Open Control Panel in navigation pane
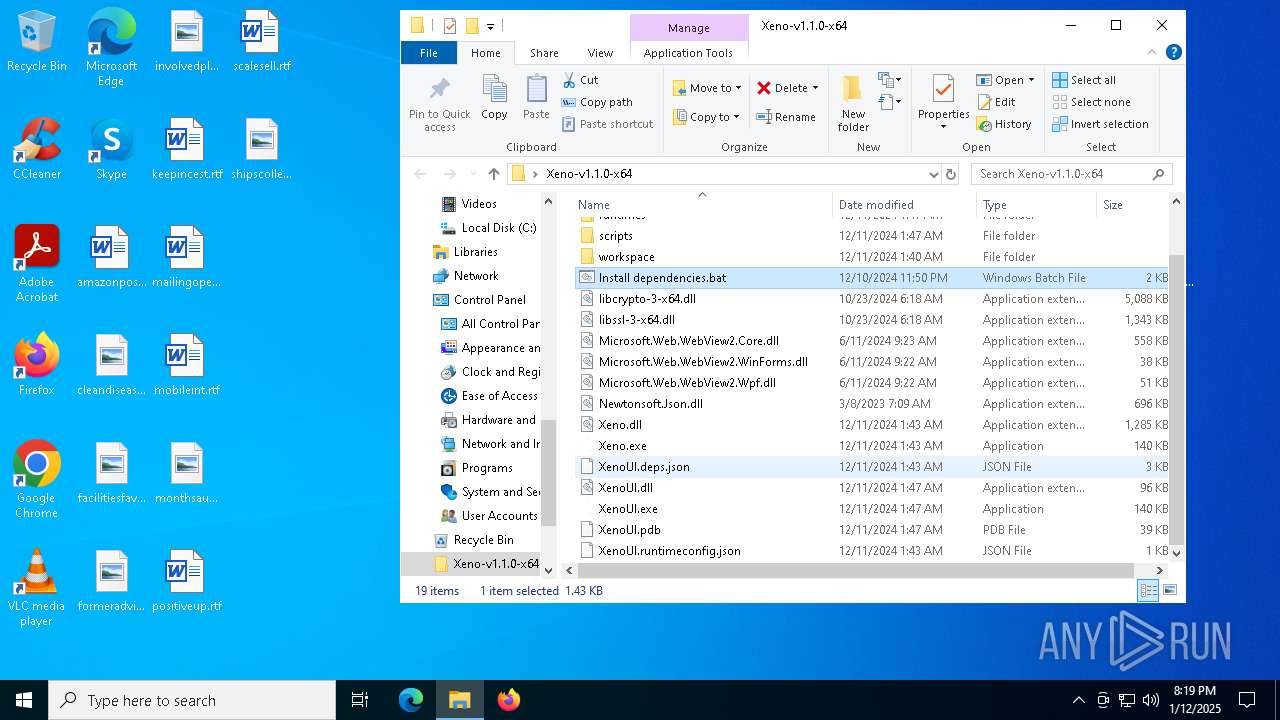 click(x=490, y=300)
